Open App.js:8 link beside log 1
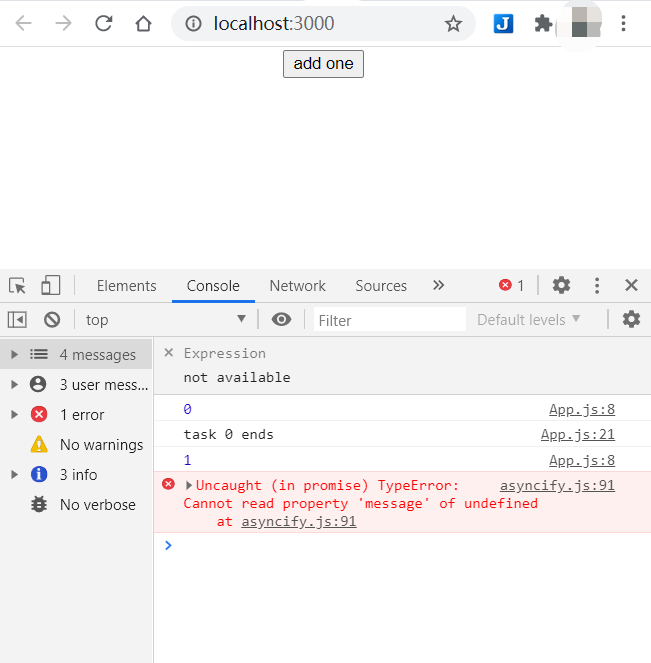 582,460
